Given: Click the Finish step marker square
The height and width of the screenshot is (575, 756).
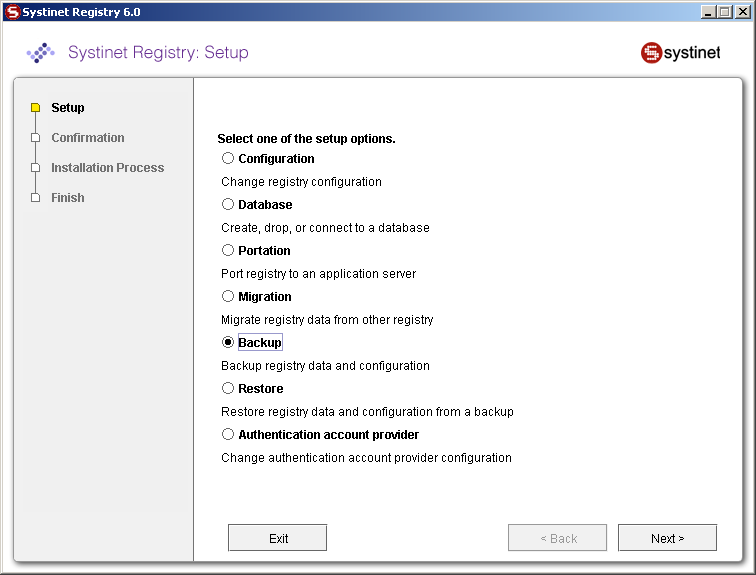Looking at the screenshot, I should click(36, 198).
